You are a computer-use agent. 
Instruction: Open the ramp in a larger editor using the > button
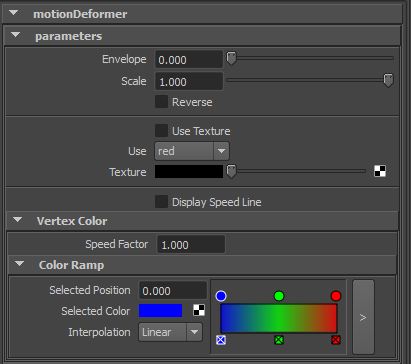pos(363,317)
